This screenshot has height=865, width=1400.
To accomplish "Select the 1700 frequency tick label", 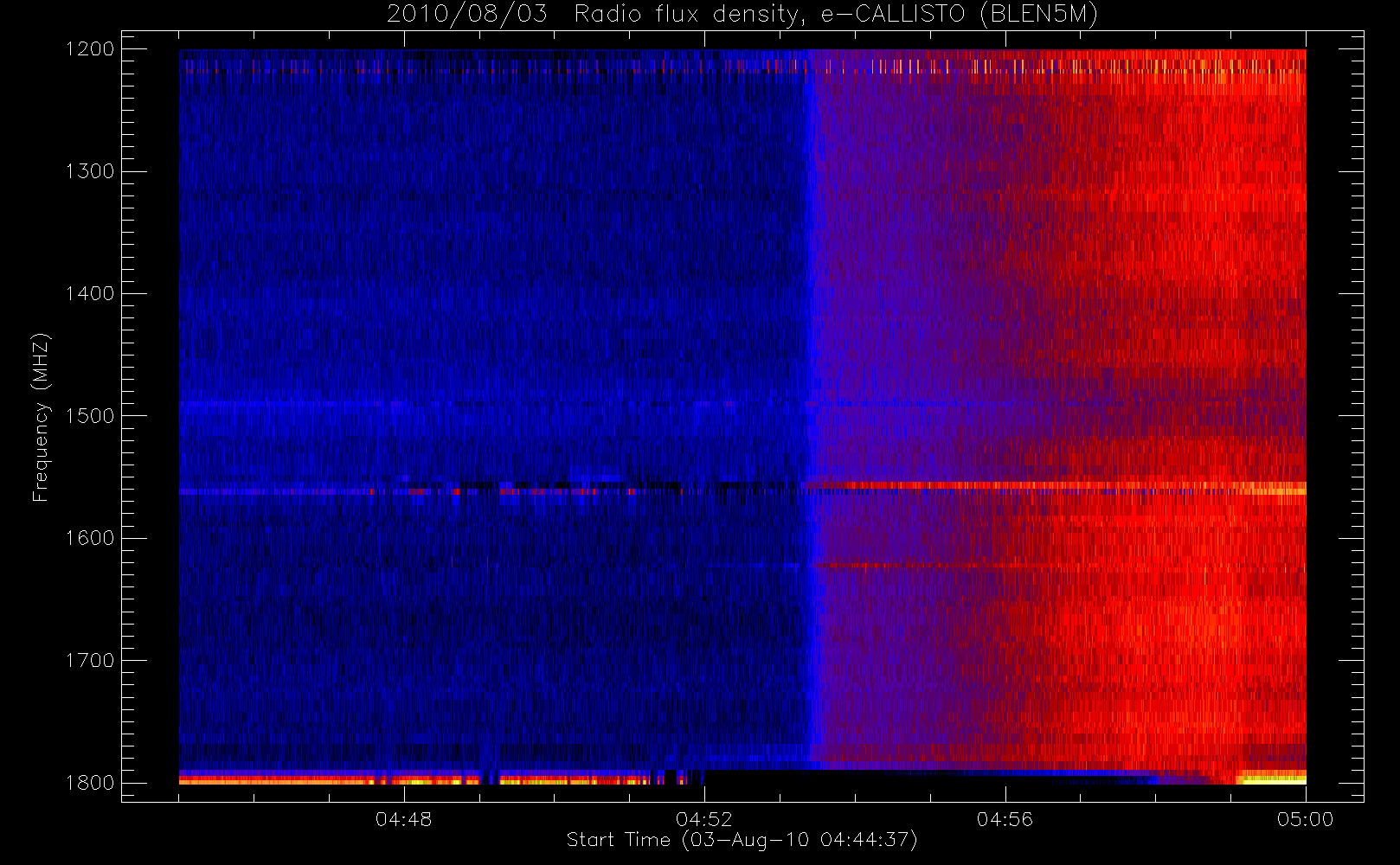I will click(x=90, y=661).
